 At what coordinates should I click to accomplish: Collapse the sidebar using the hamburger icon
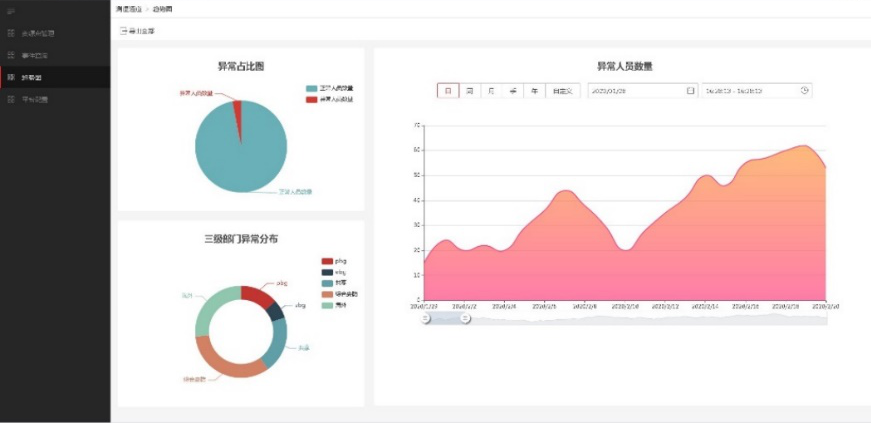(11, 10)
